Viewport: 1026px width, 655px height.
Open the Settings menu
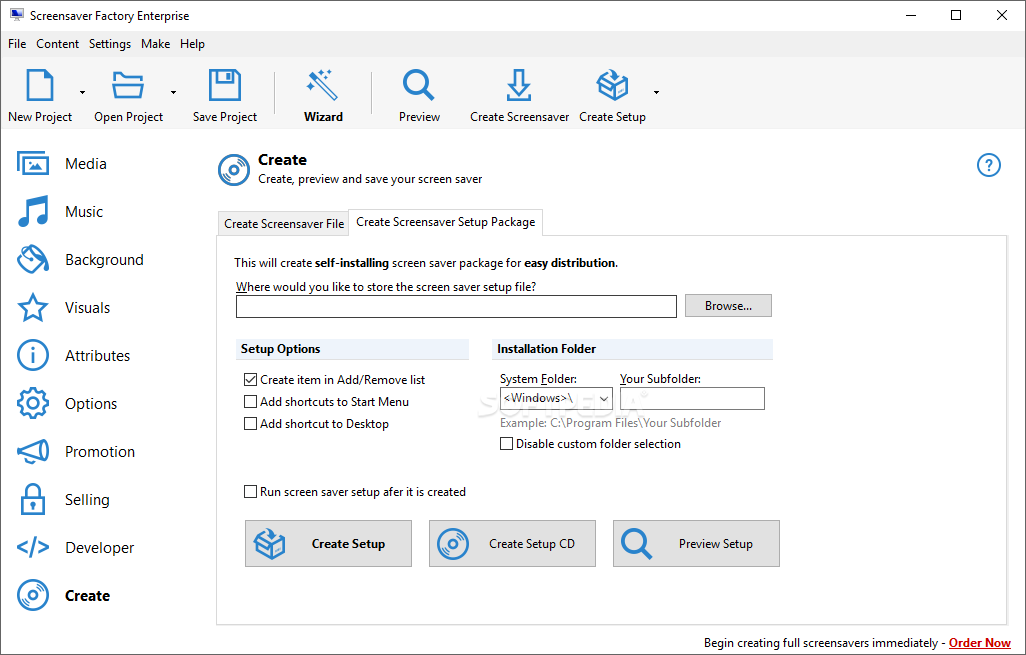pos(110,44)
